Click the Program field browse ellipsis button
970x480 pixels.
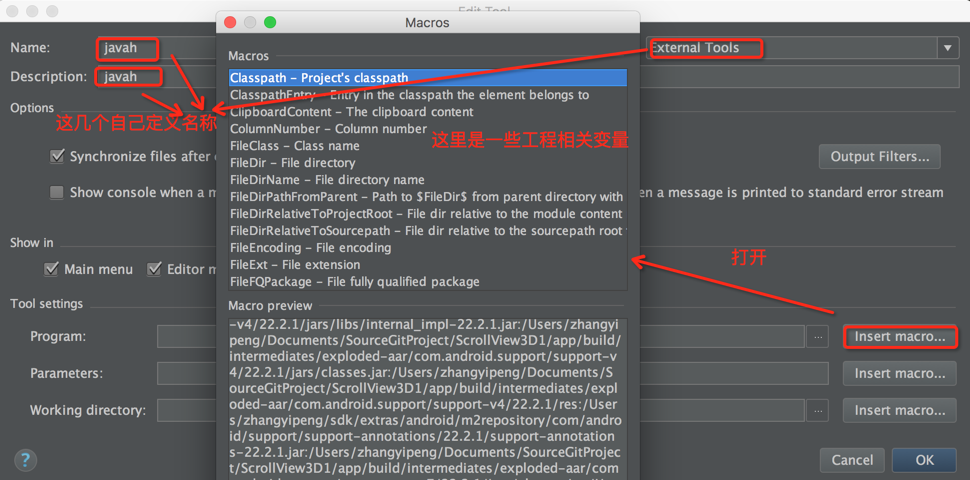819,338
